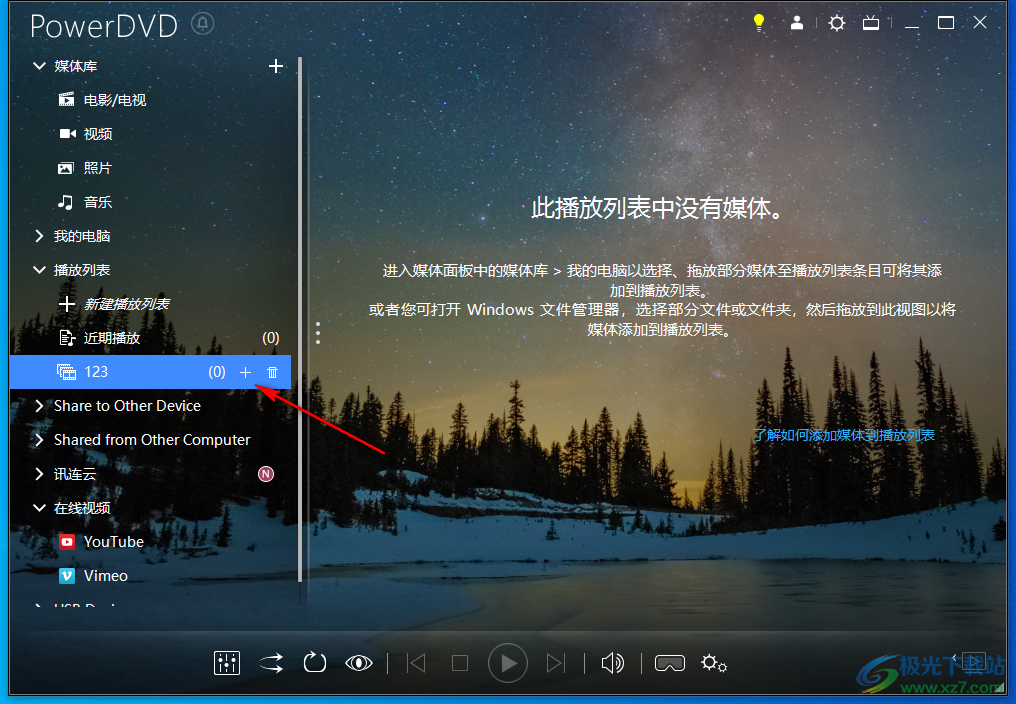Select the 123 playlist
Screen dimensions: 1016x704
point(150,371)
